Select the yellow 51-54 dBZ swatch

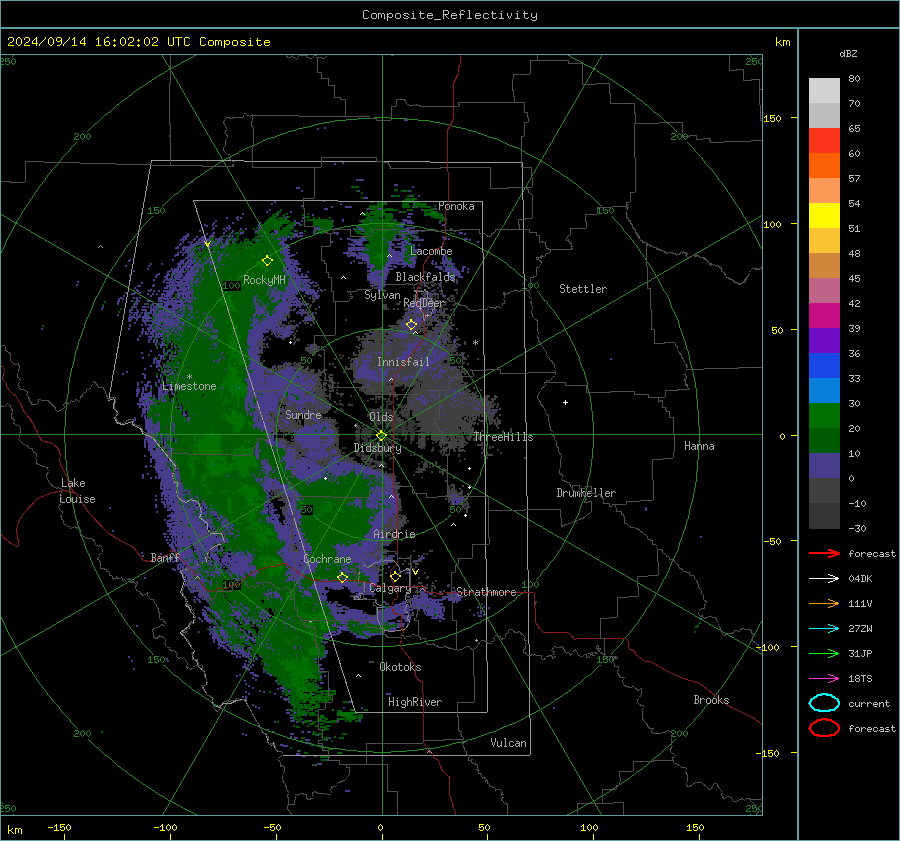pos(824,215)
